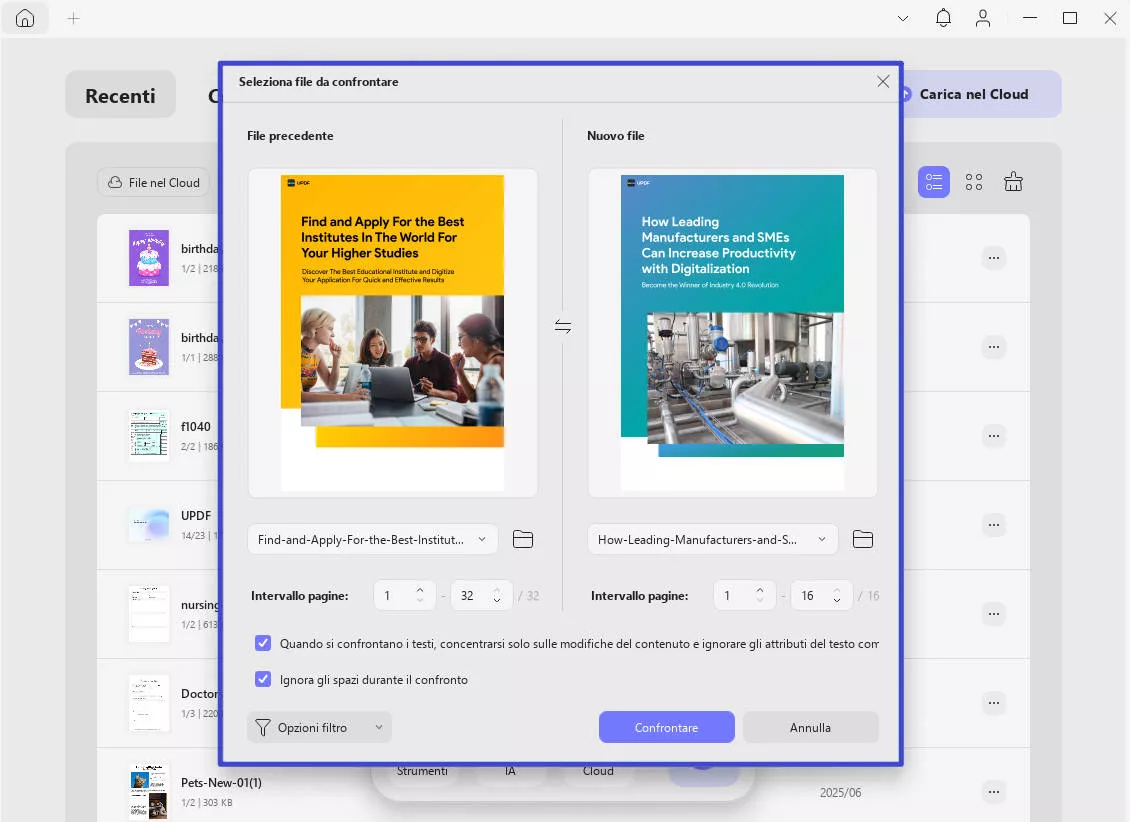
Task: Click the new file start page field
Action: click(744, 596)
